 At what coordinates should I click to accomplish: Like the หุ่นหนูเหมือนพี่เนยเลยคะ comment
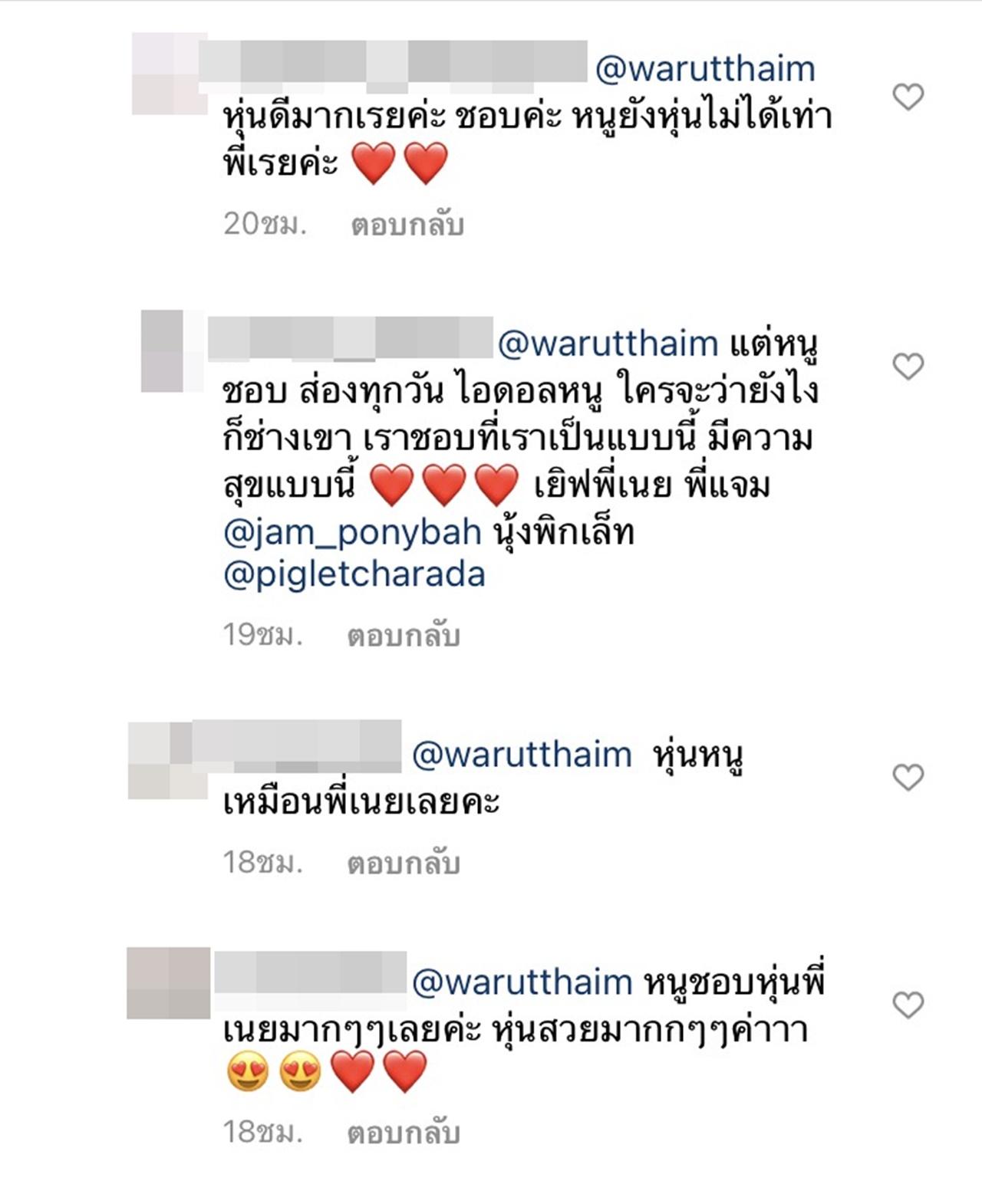pos(908,778)
